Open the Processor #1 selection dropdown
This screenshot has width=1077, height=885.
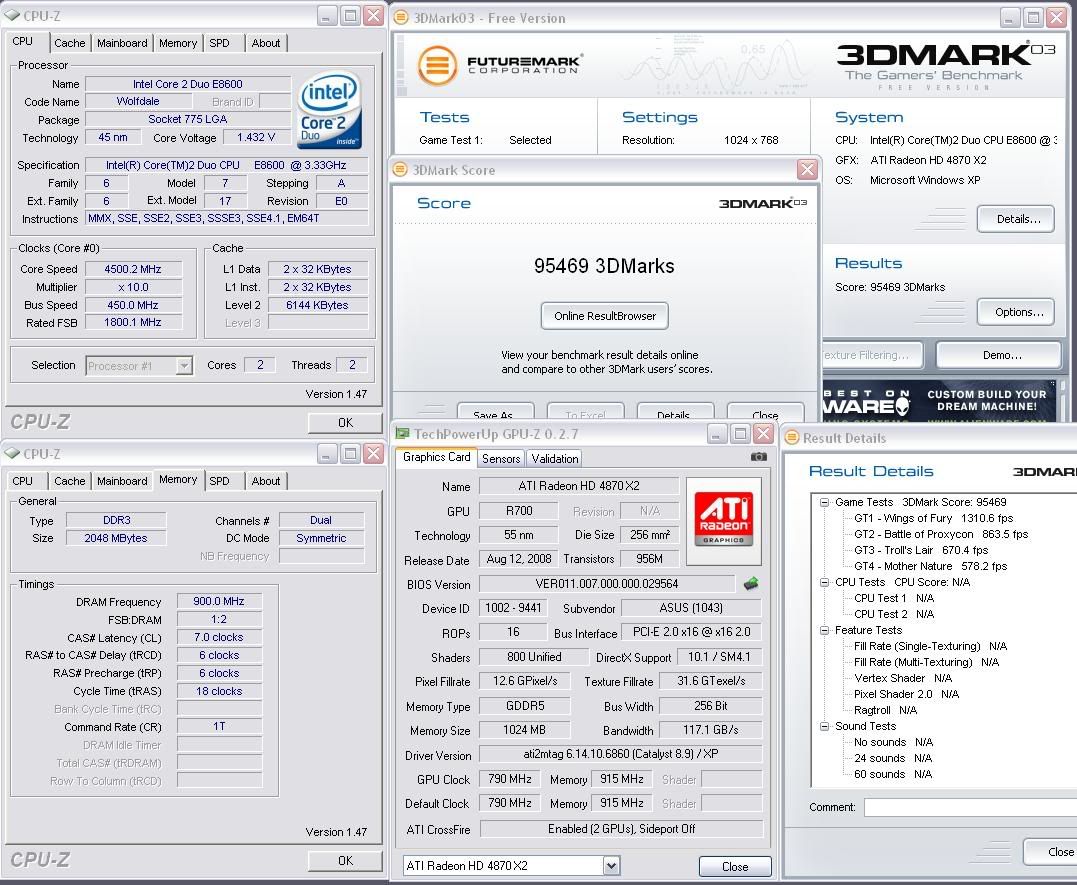click(184, 366)
